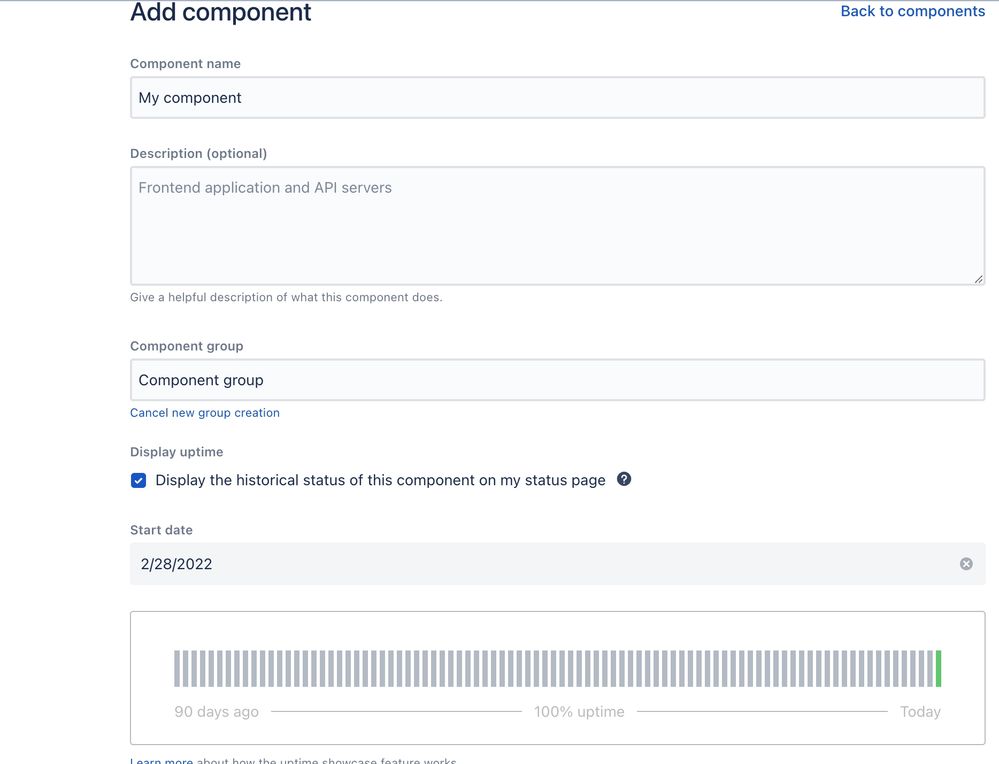Click the first gray uptime bar
This screenshot has height=764, width=999.
177,668
